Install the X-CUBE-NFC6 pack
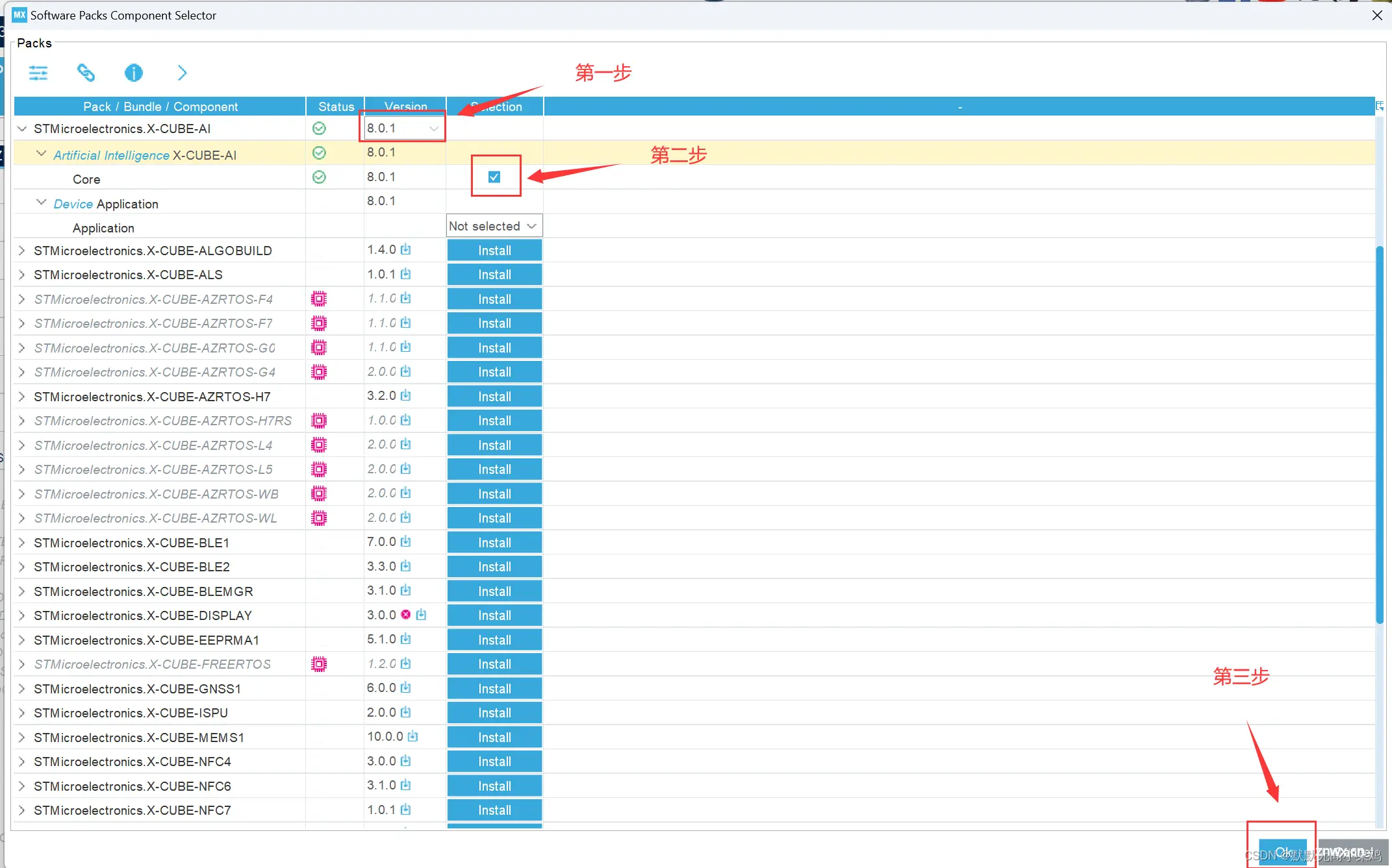Viewport: 1392px width, 868px height. [494, 786]
